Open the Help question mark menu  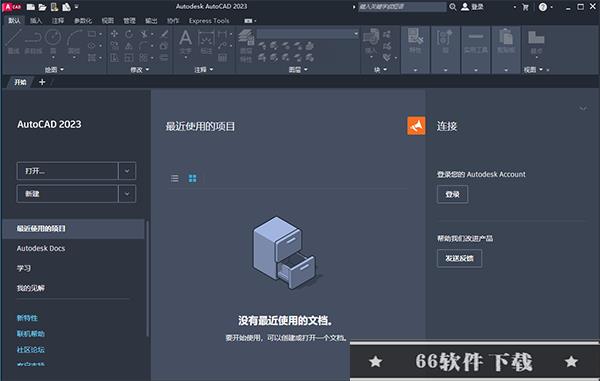click(543, 7)
